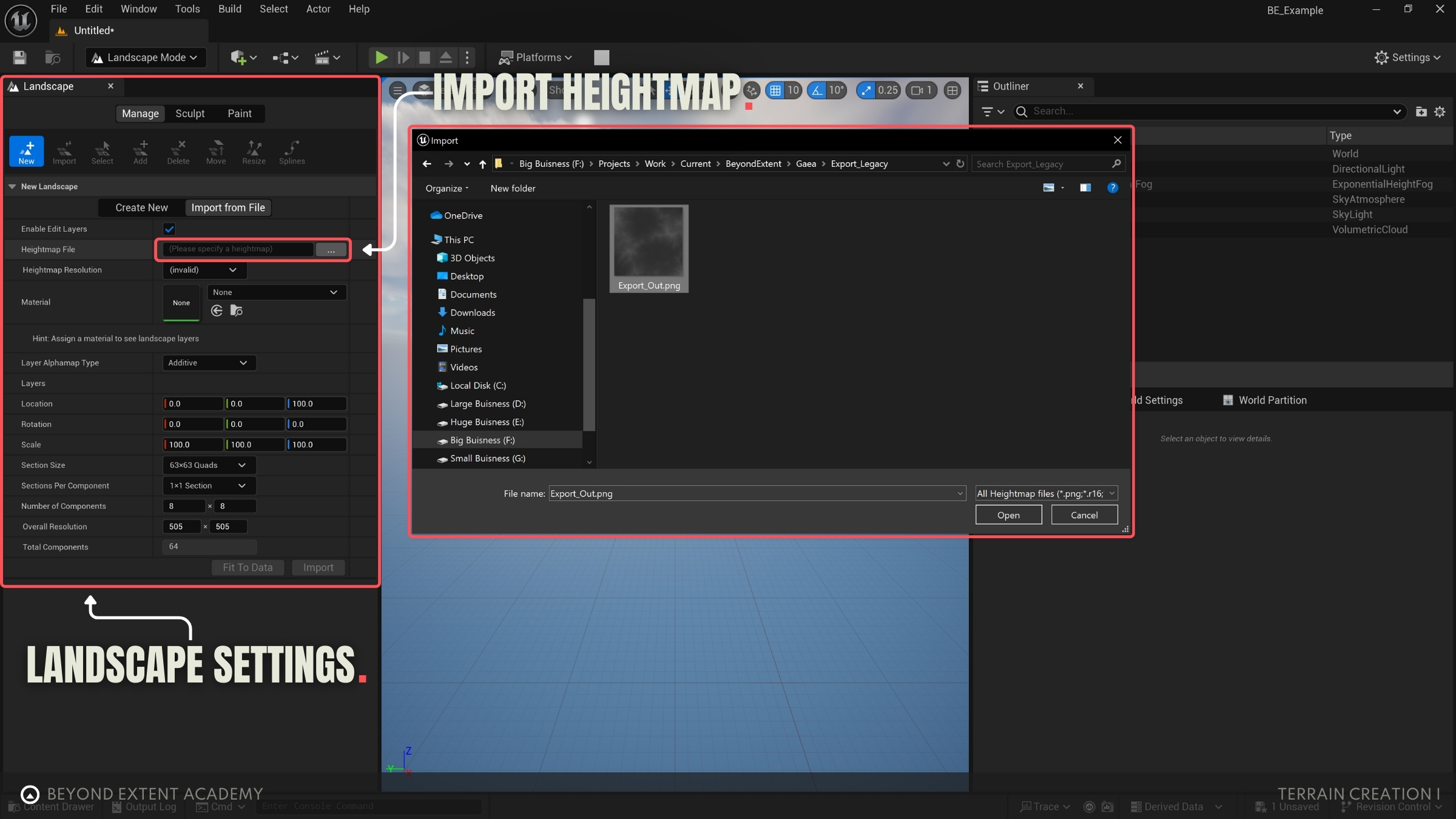The width and height of the screenshot is (1456, 819).
Task: Open the Actor menu
Action: (318, 9)
